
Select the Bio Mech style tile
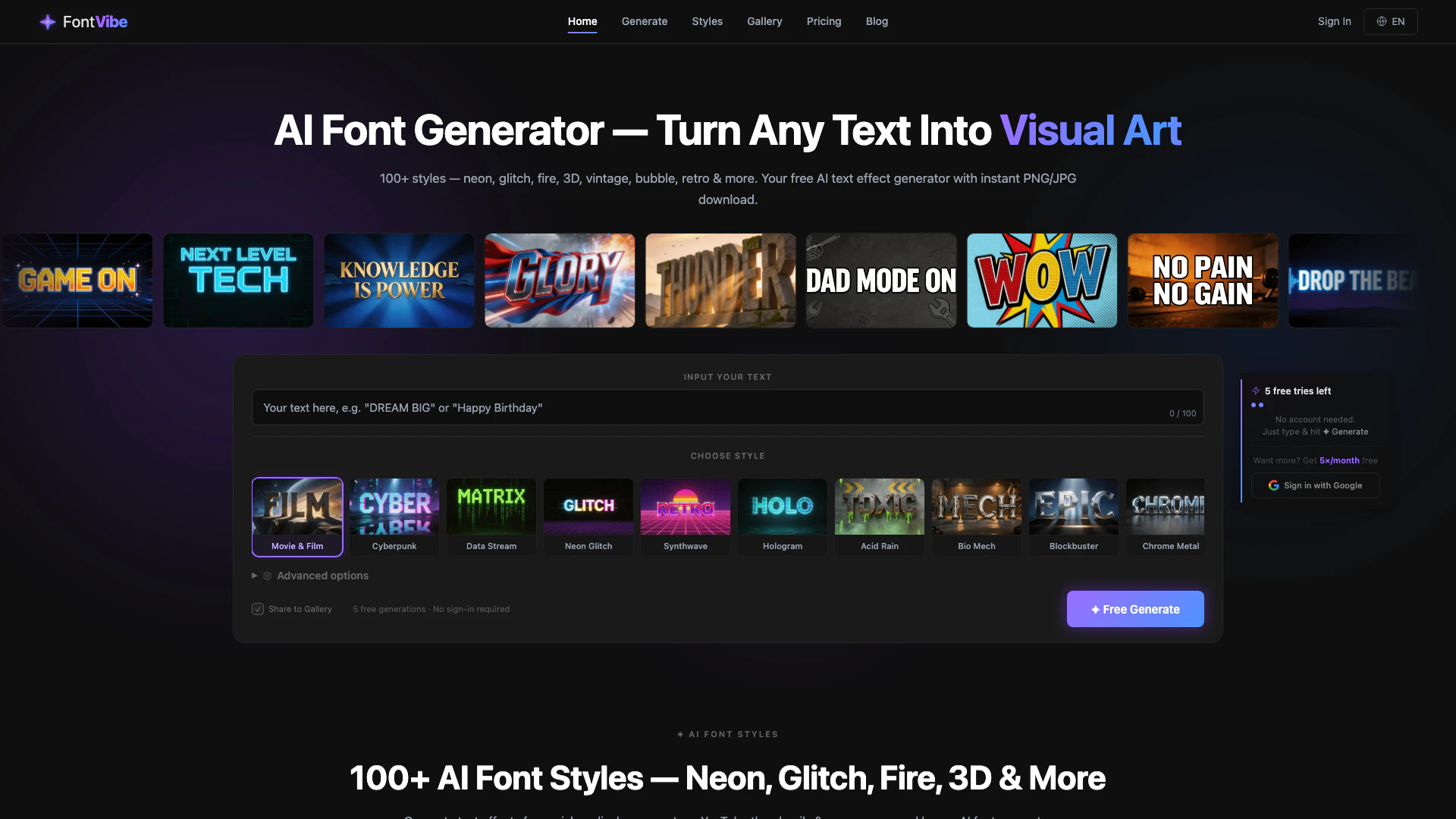click(977, 516)
